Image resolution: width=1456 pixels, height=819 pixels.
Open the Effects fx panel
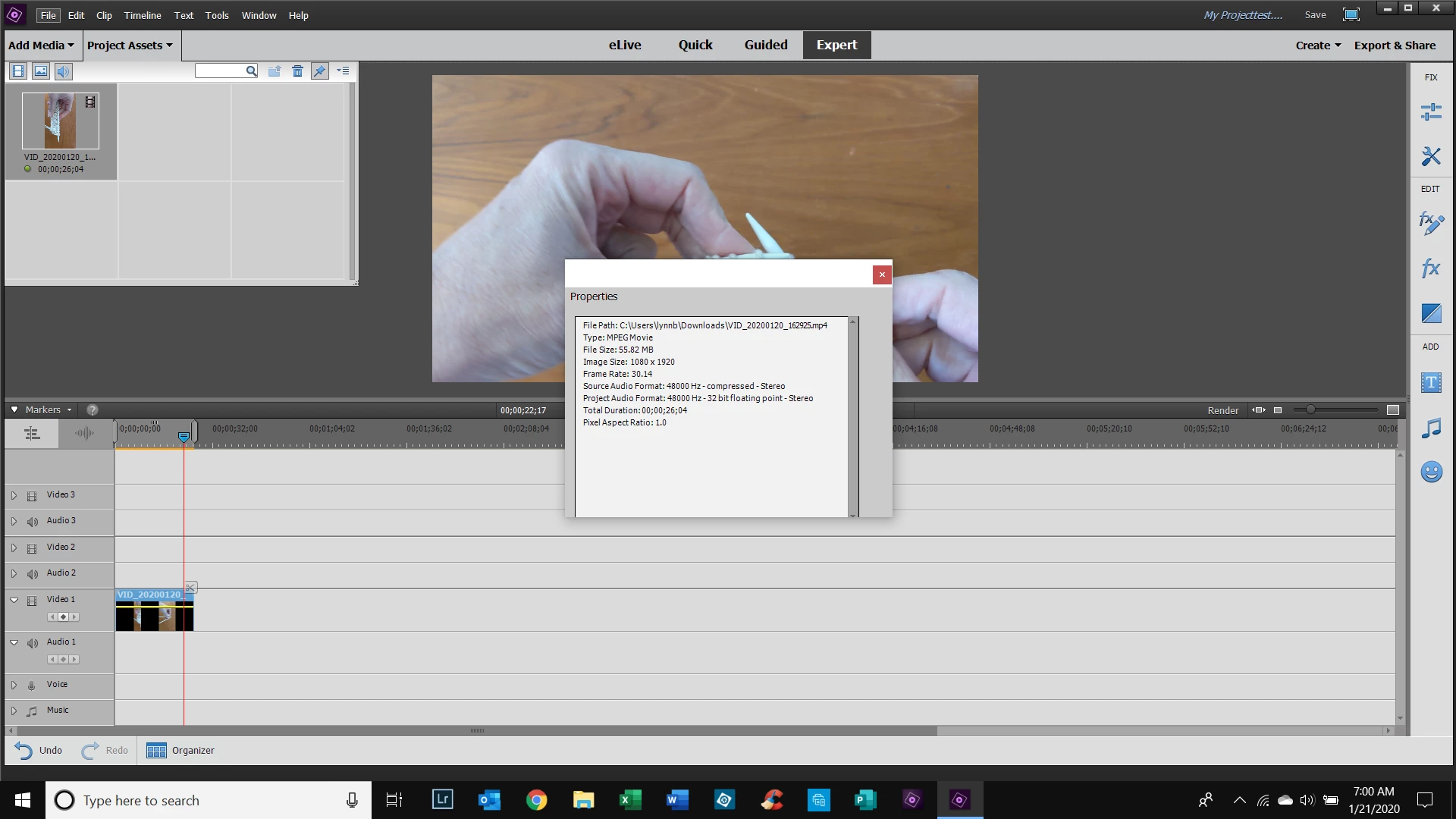pyautogui.click(x=1431, y=268)
